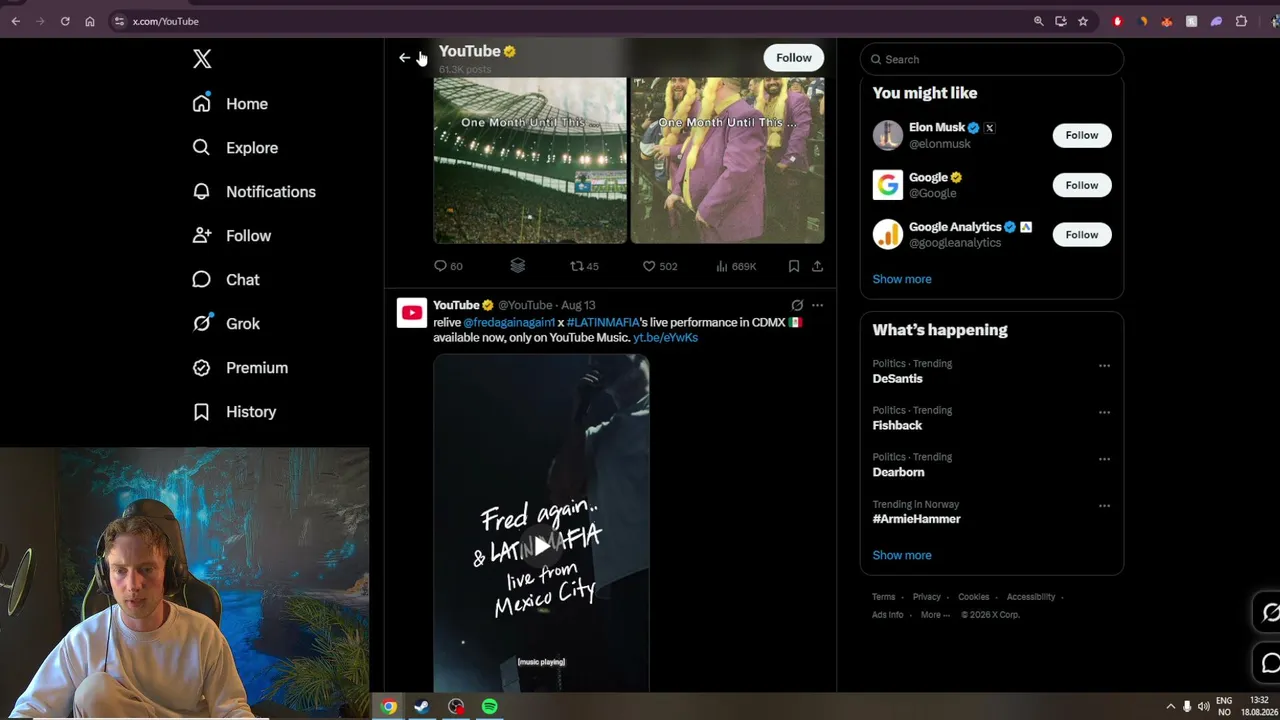The width and height of the screenshot is (1280, 720).
Task: Click the YouTube avatar on the Aug 13 post
Action: point(412,313)
